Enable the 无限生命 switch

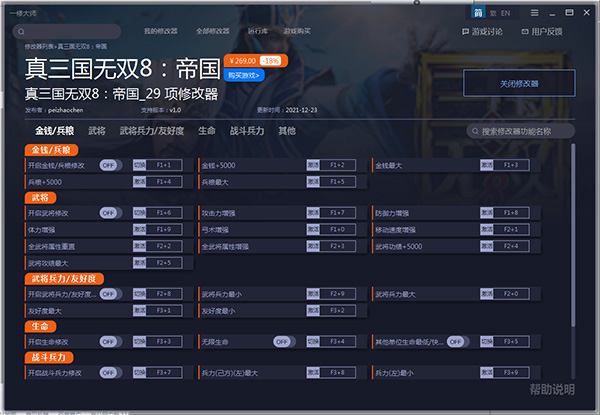(x=281, y=341)
